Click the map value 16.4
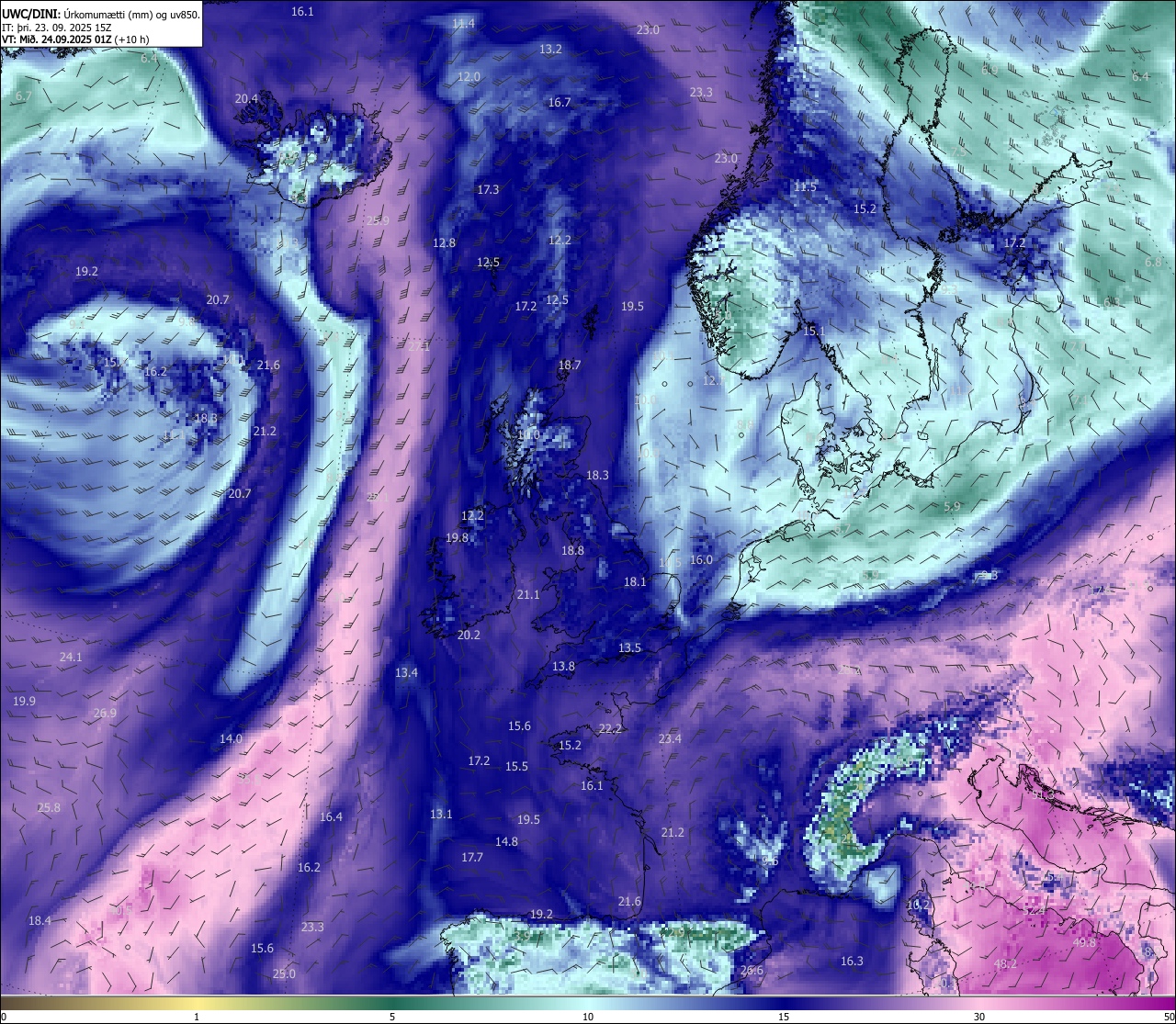This screenshot has height=1024, width=1176. 331,816
